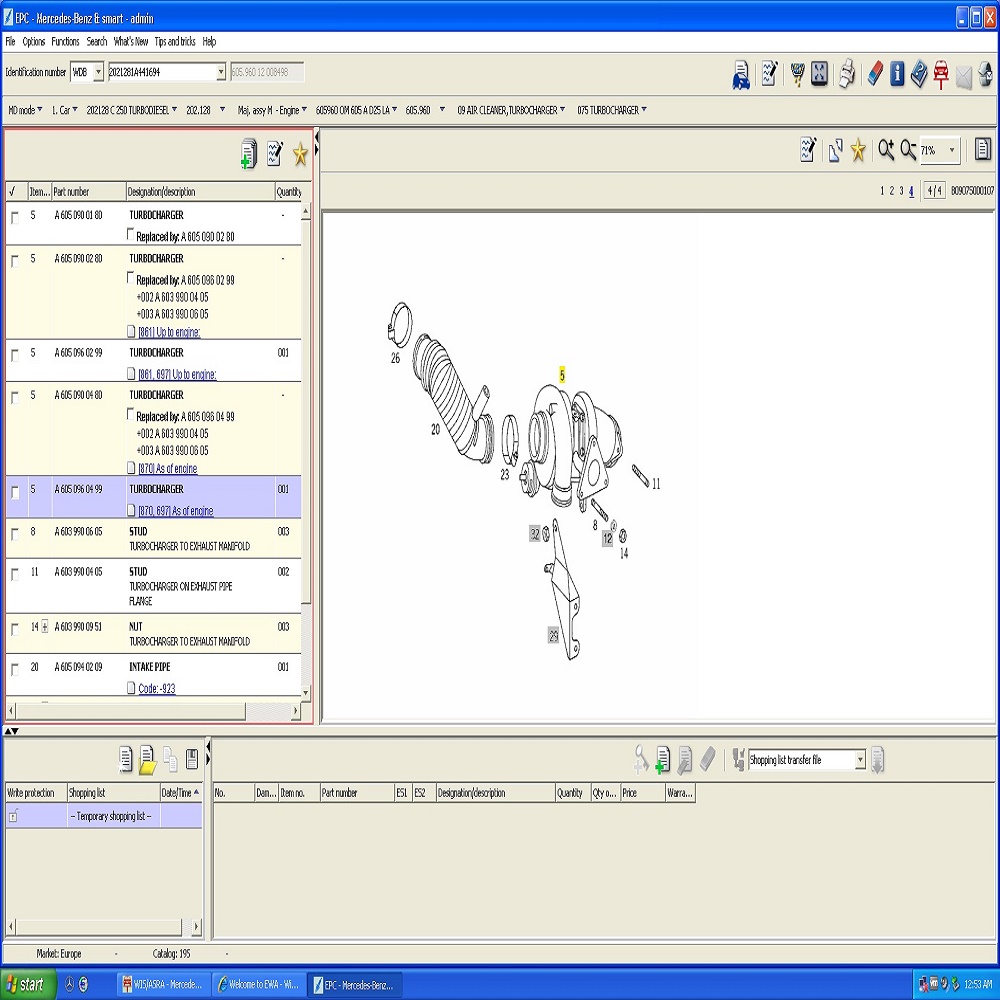1000x1000 pixels.
Task: Click notes icon above the parts list
Action: [x=275, y=154]
